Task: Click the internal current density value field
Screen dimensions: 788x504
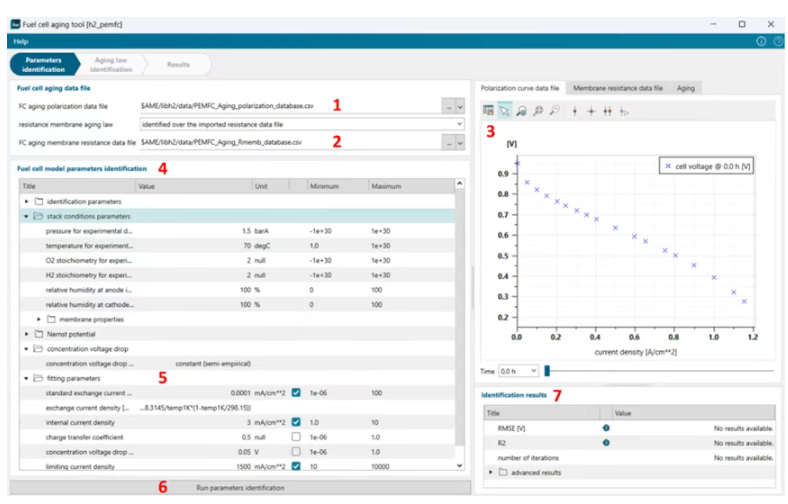Action: tap(195, 423)
